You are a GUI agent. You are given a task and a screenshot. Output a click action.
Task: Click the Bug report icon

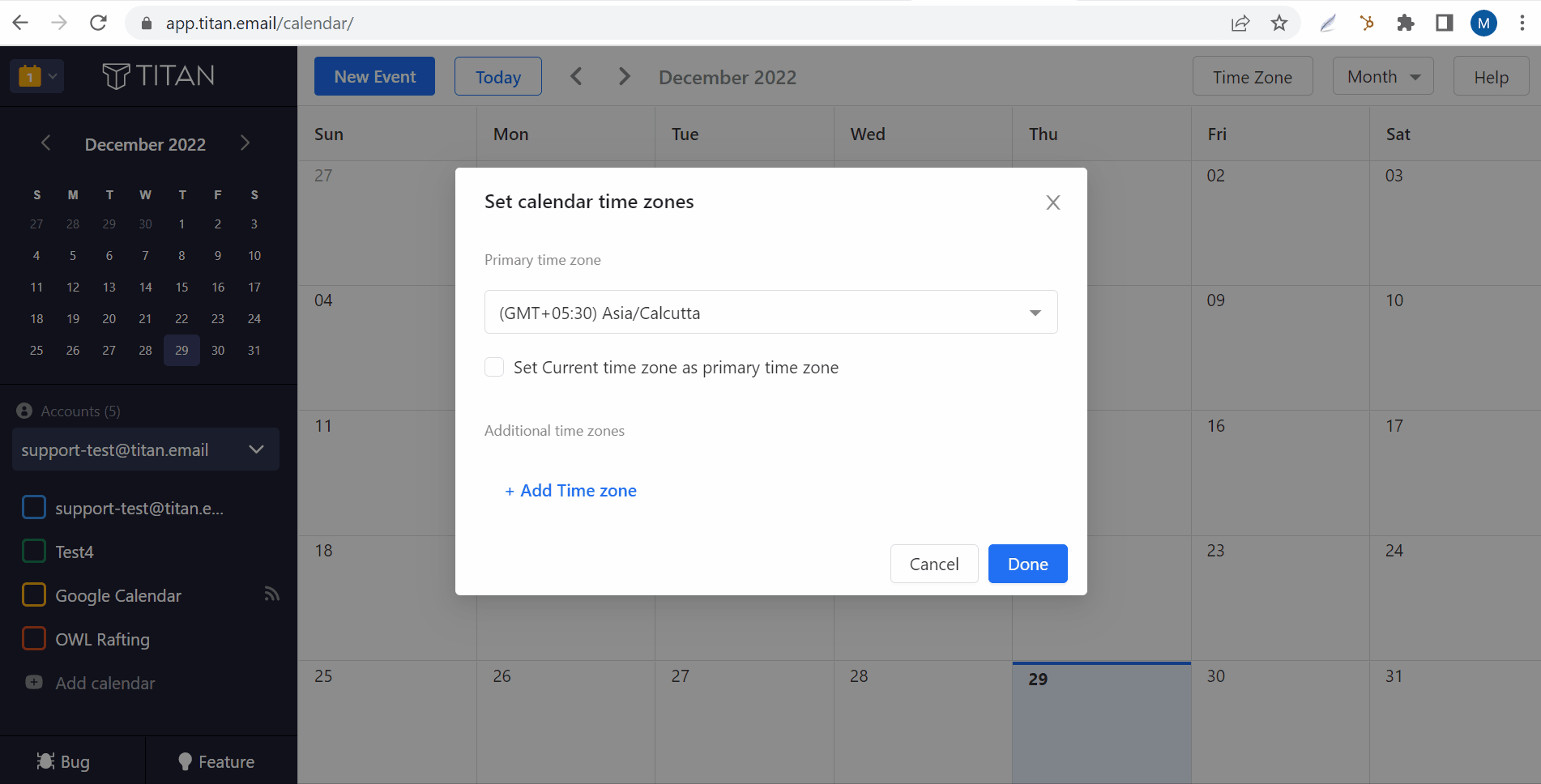pyautogui.click(x=46, y=761)
